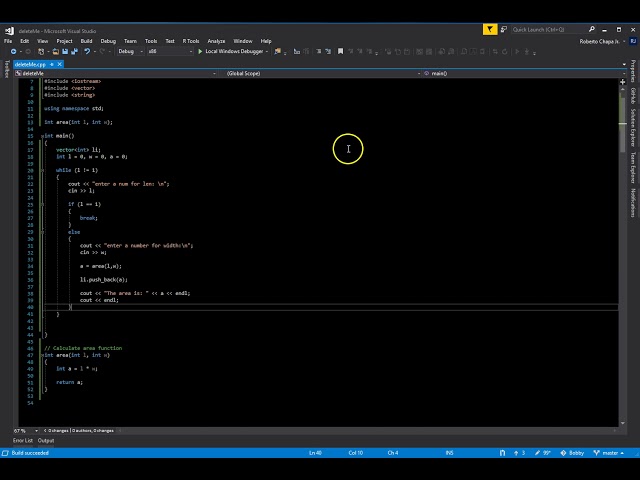Click the 'INS' status bar entry
Image resolution: width=640 pixels, height=480 pixels.
coord(449,453)
